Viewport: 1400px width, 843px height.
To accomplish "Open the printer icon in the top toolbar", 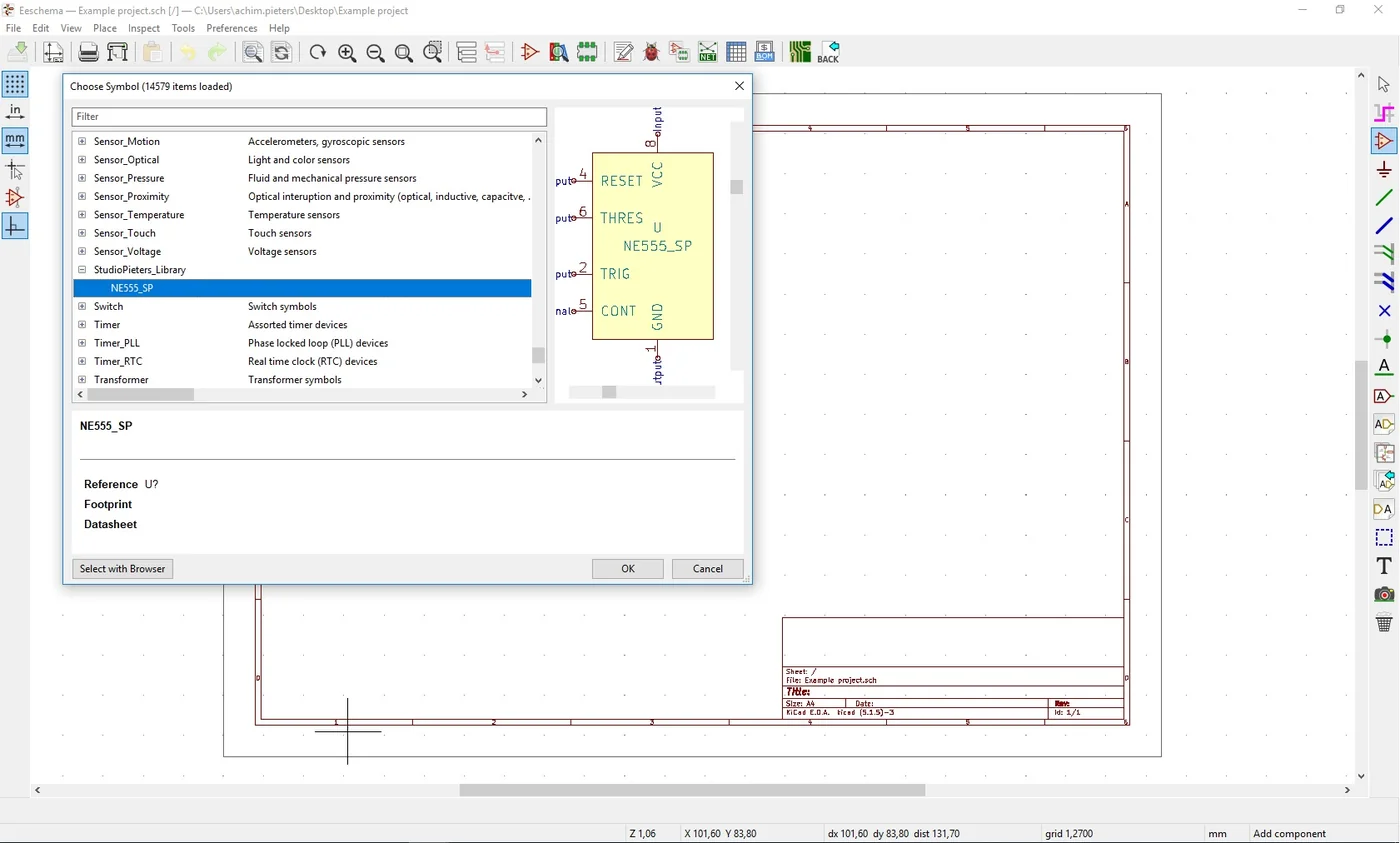I will [x=88, y=52].
